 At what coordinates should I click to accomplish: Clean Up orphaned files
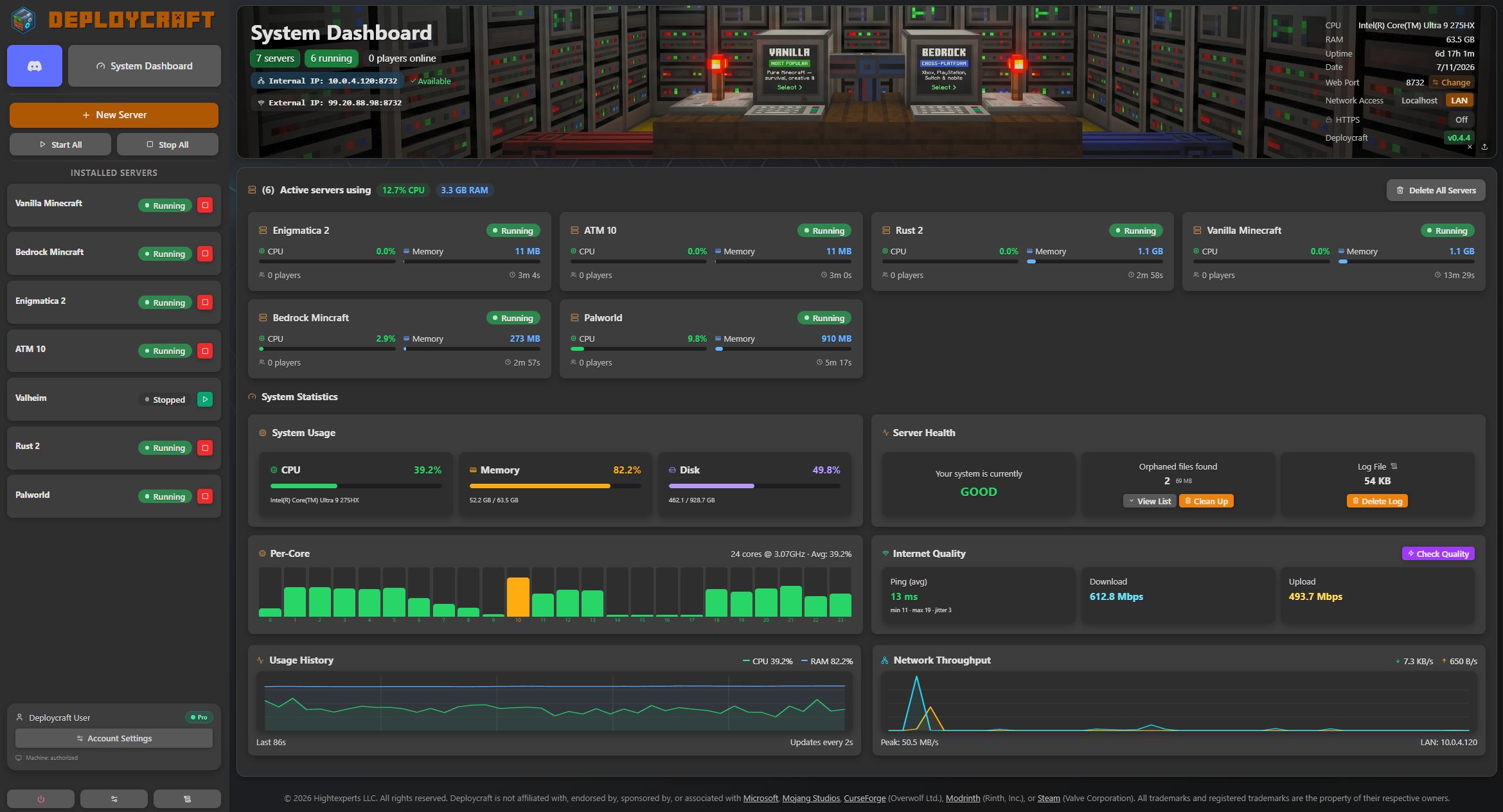pyautogui.click(x=1206, y=501)
